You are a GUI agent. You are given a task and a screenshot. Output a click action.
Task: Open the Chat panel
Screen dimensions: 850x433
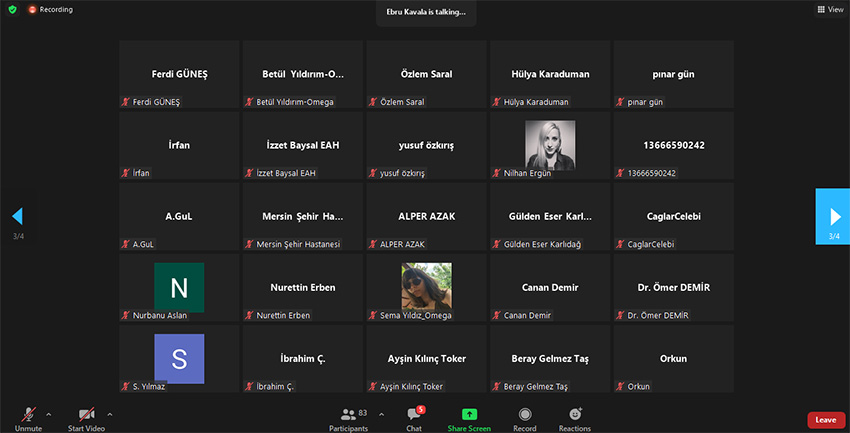[414, 418]
